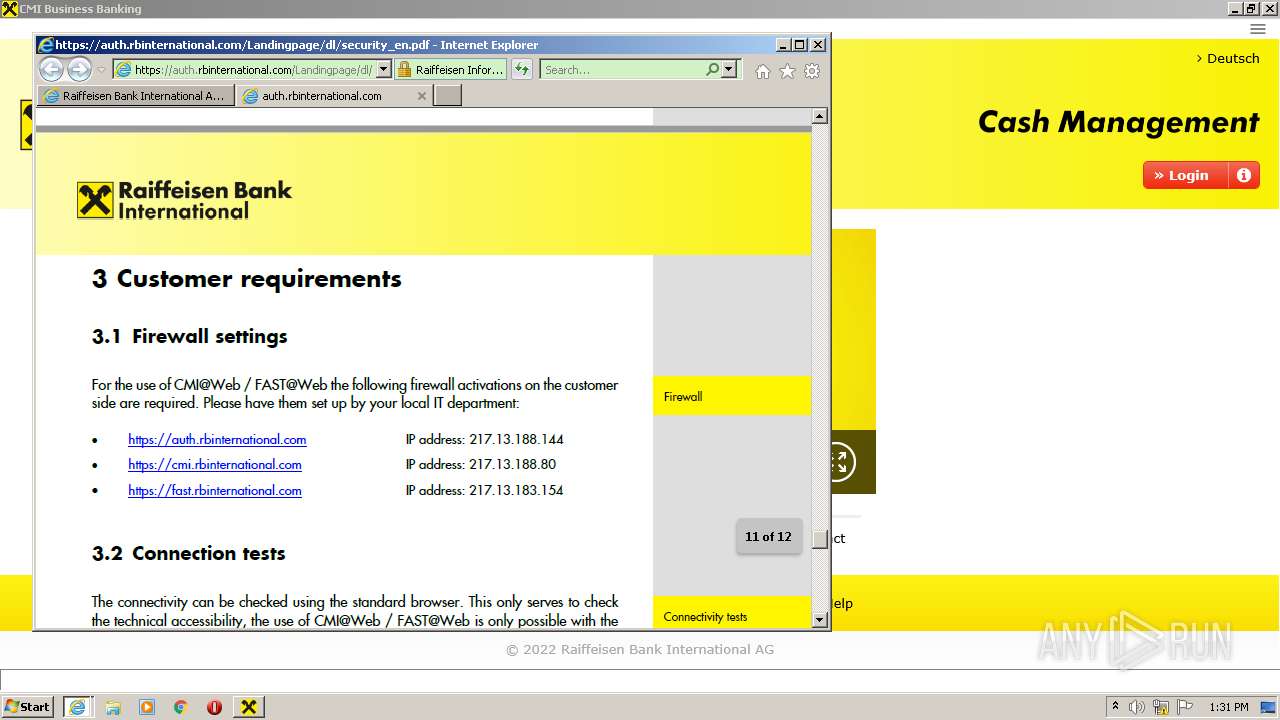1280x720 pixels.
Task: Open the Windows Start button
Action: pyautogui.click(x=28, y=706)
